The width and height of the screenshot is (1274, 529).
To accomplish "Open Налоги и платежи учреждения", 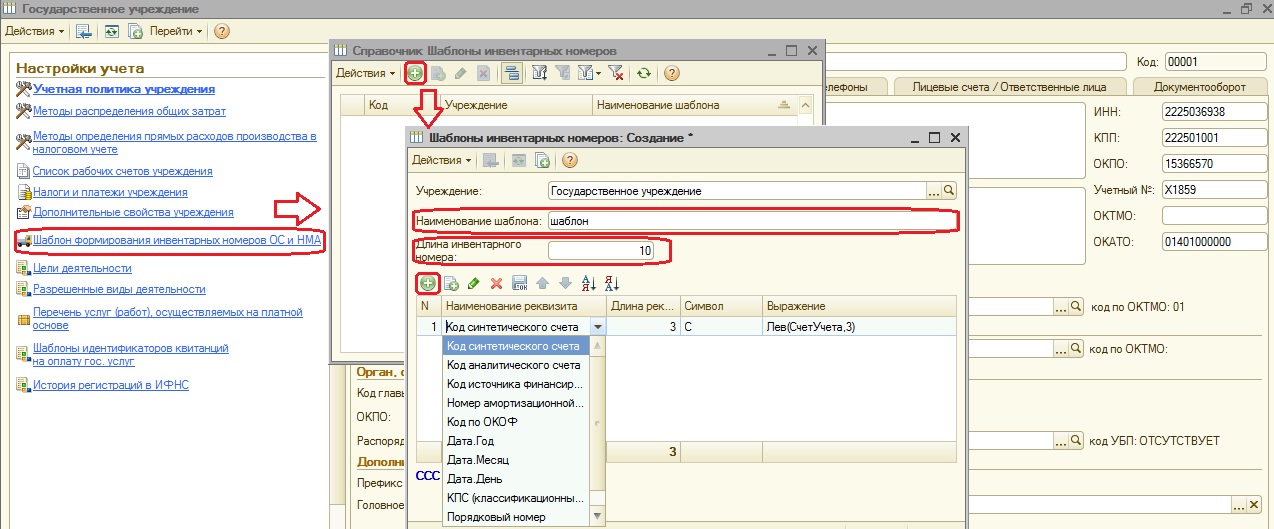I will [x=110, y=192].
